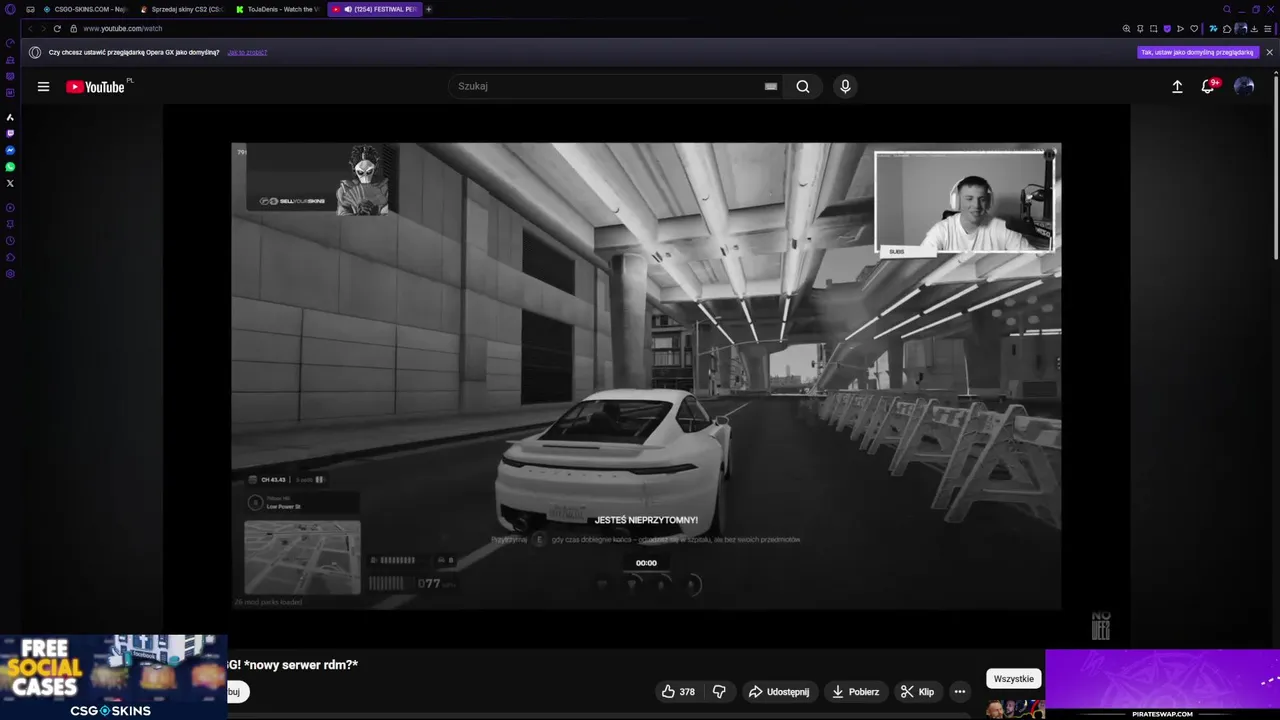This screenshot has width=1280, height=720.
Task: Open the browser extensions cube in toolbar
Action: 1227,29
